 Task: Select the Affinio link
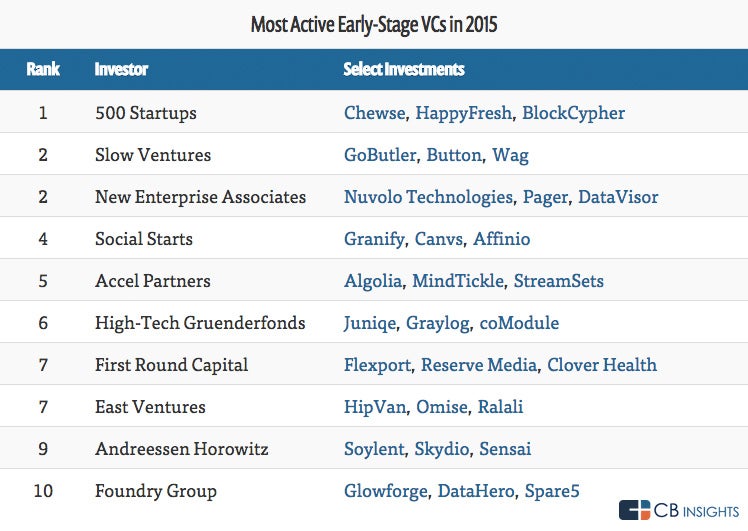[x=502, y=239]
